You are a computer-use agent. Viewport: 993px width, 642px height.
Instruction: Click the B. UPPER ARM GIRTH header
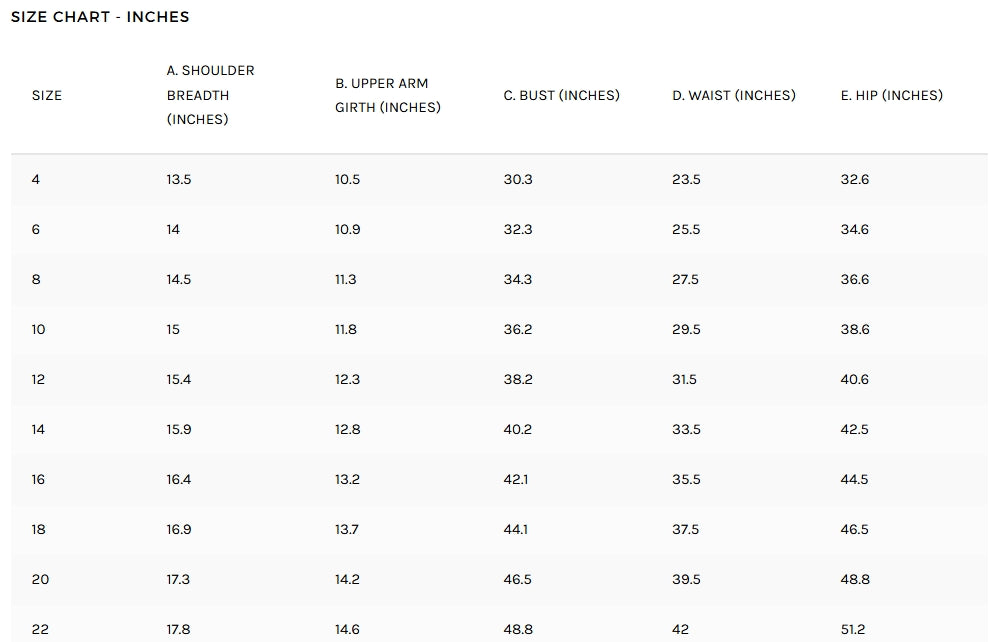[x=388, y=96]
